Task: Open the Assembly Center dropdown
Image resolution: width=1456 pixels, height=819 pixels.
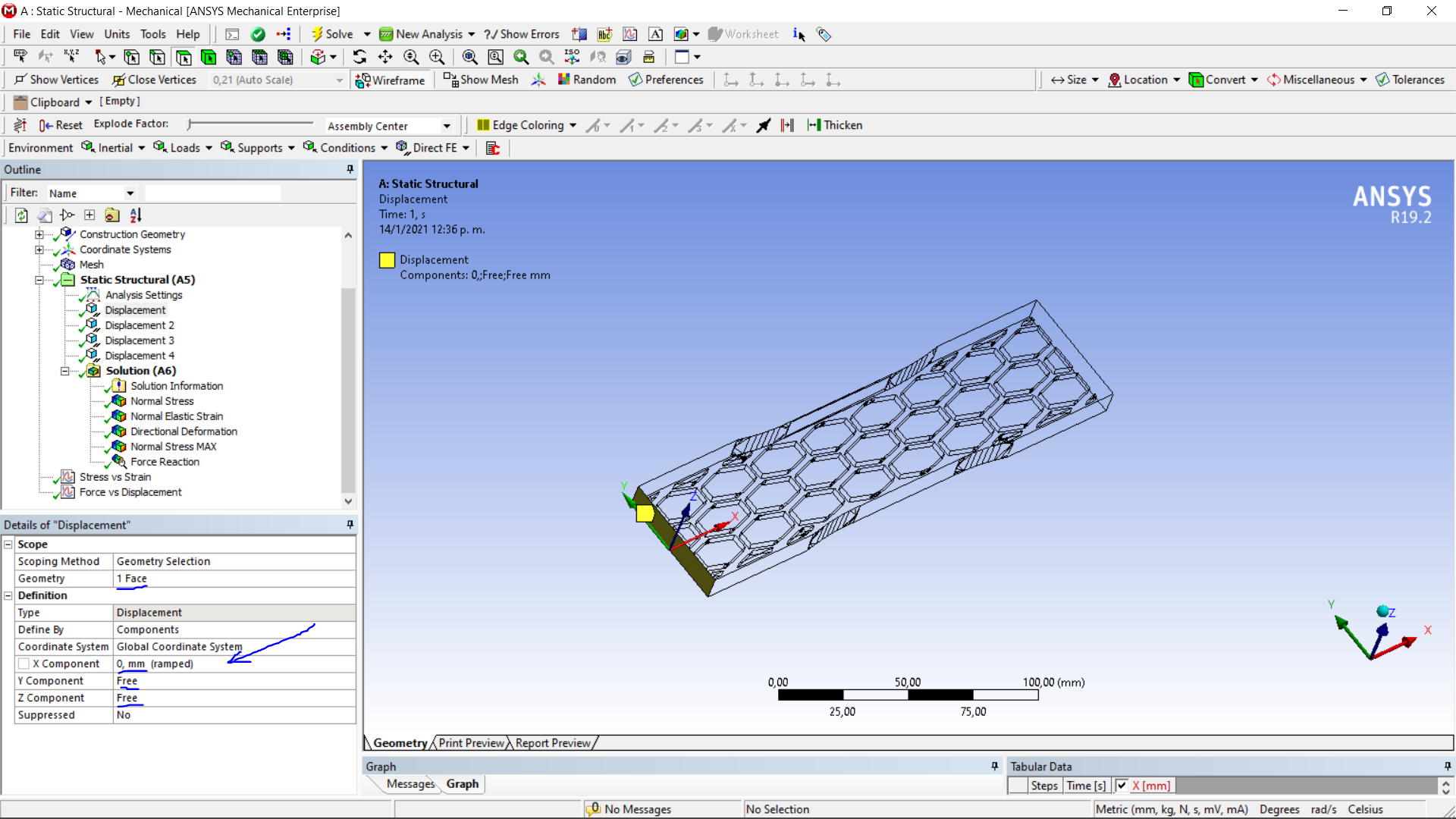Action: tap(447, 126)
